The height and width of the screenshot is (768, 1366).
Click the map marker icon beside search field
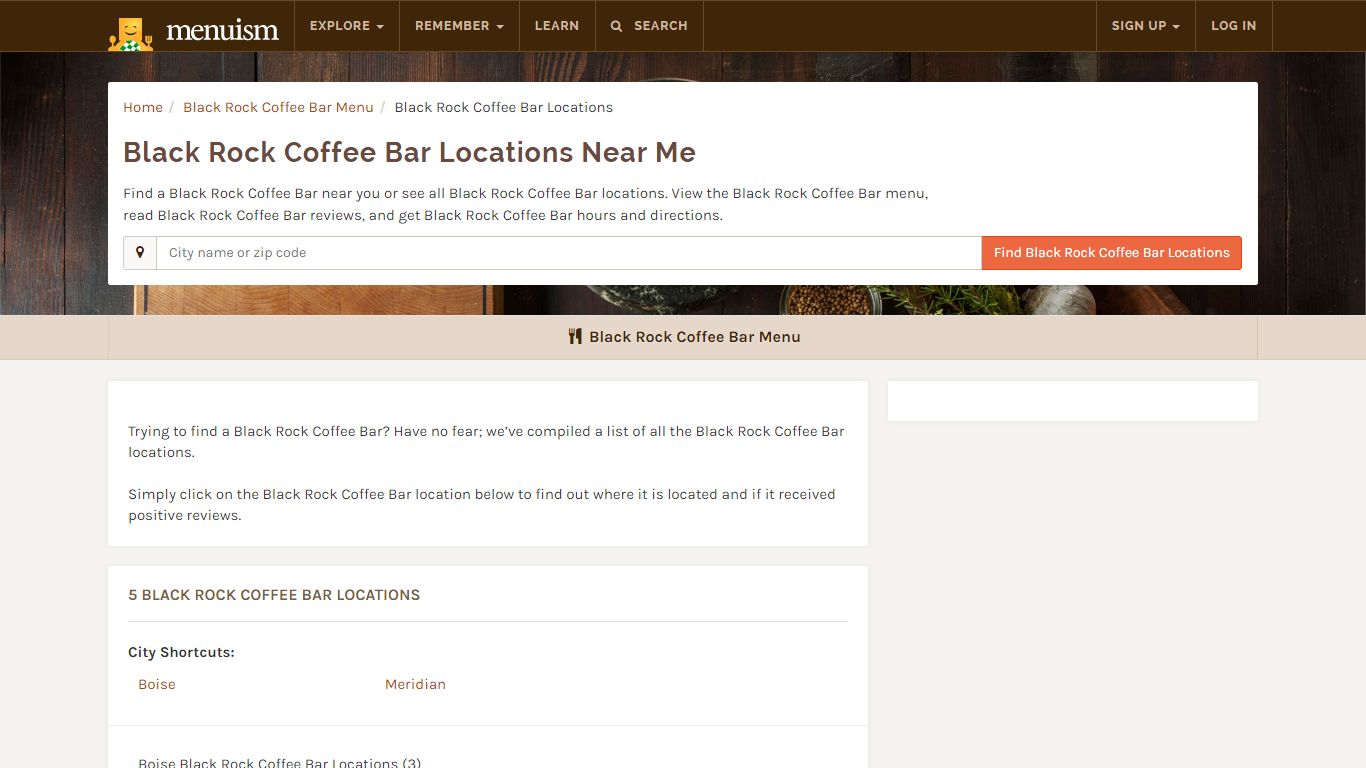tap(140, 253)
